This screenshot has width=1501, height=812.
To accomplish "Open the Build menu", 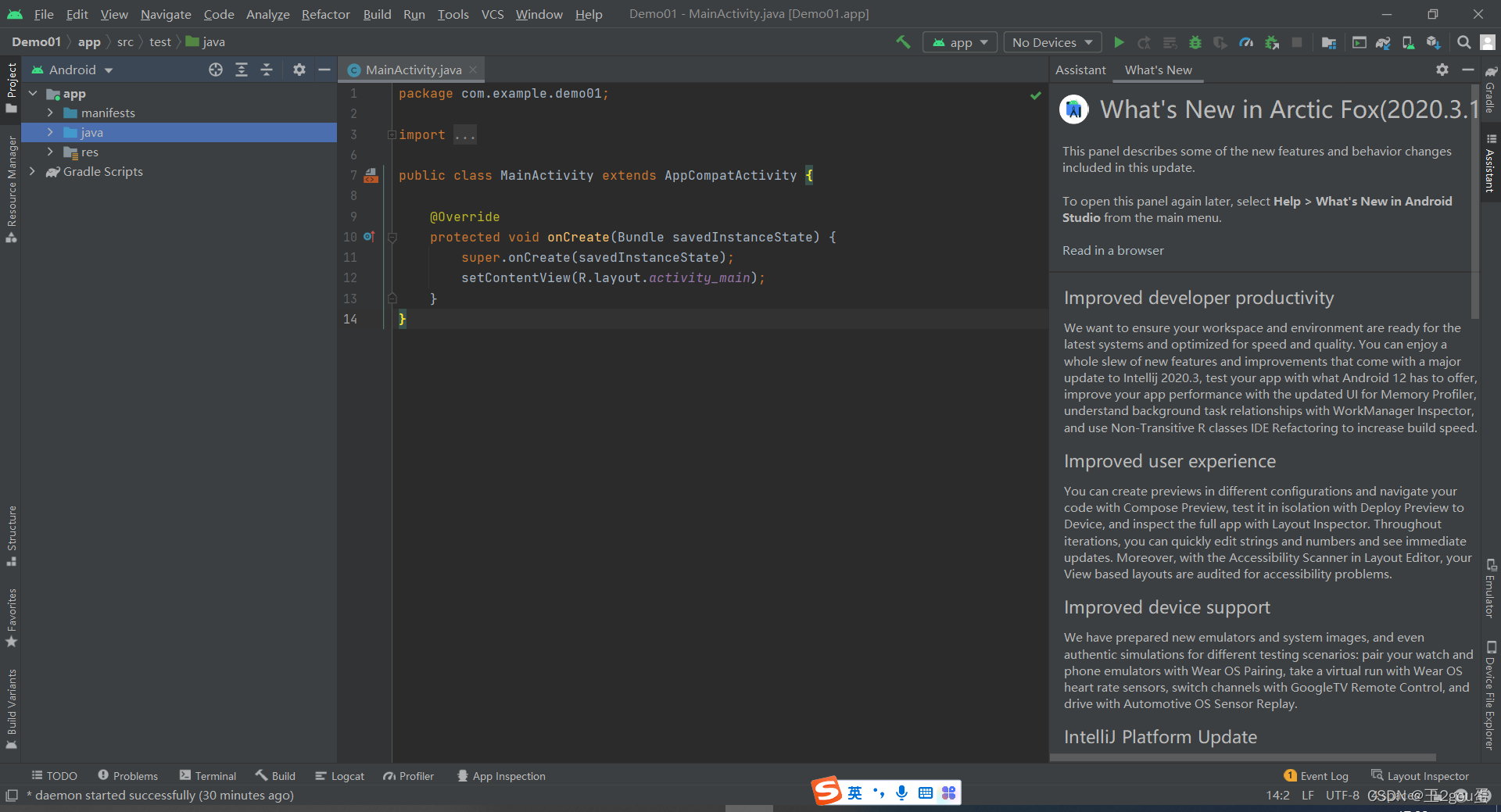I will (x=377, y=14).
